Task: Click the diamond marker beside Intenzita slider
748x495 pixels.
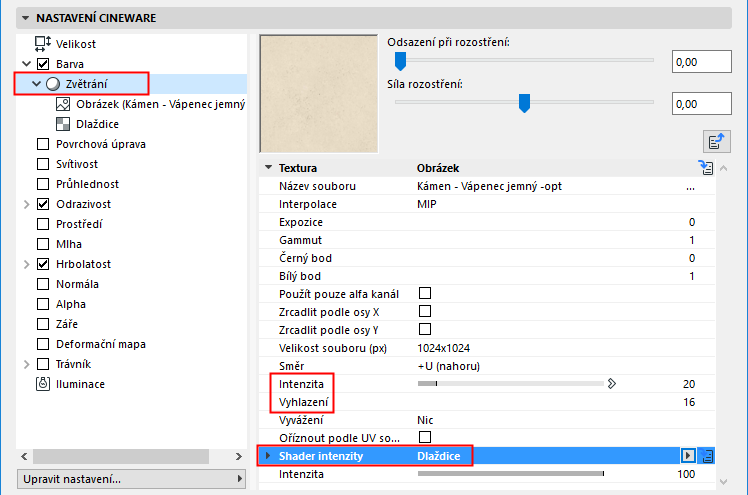Action: tap(612, 383)
